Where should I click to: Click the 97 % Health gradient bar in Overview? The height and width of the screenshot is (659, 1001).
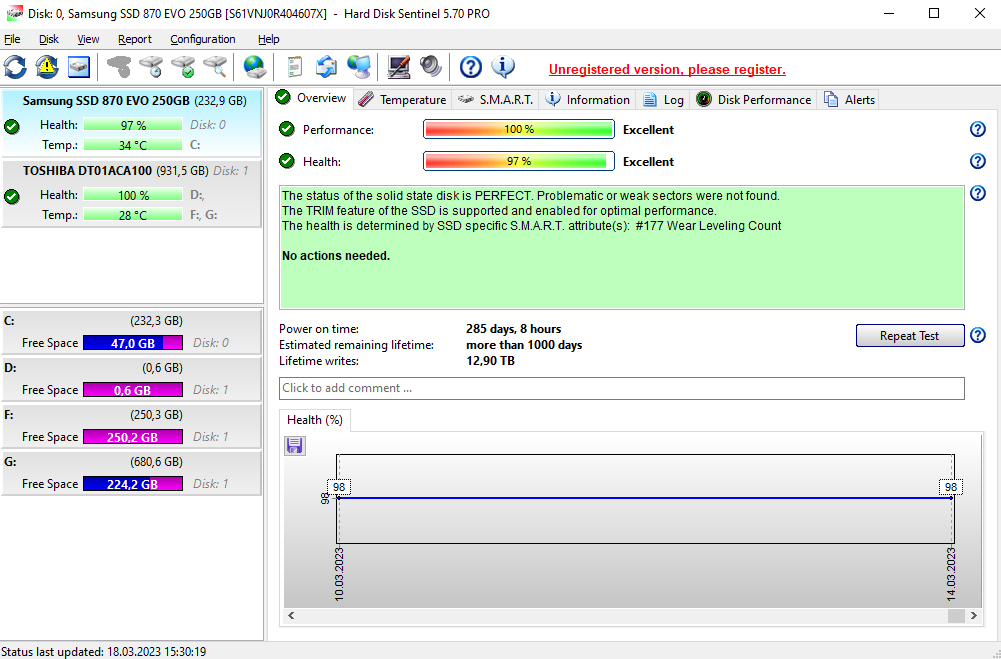pyautogui.click(x=518, y=161)
